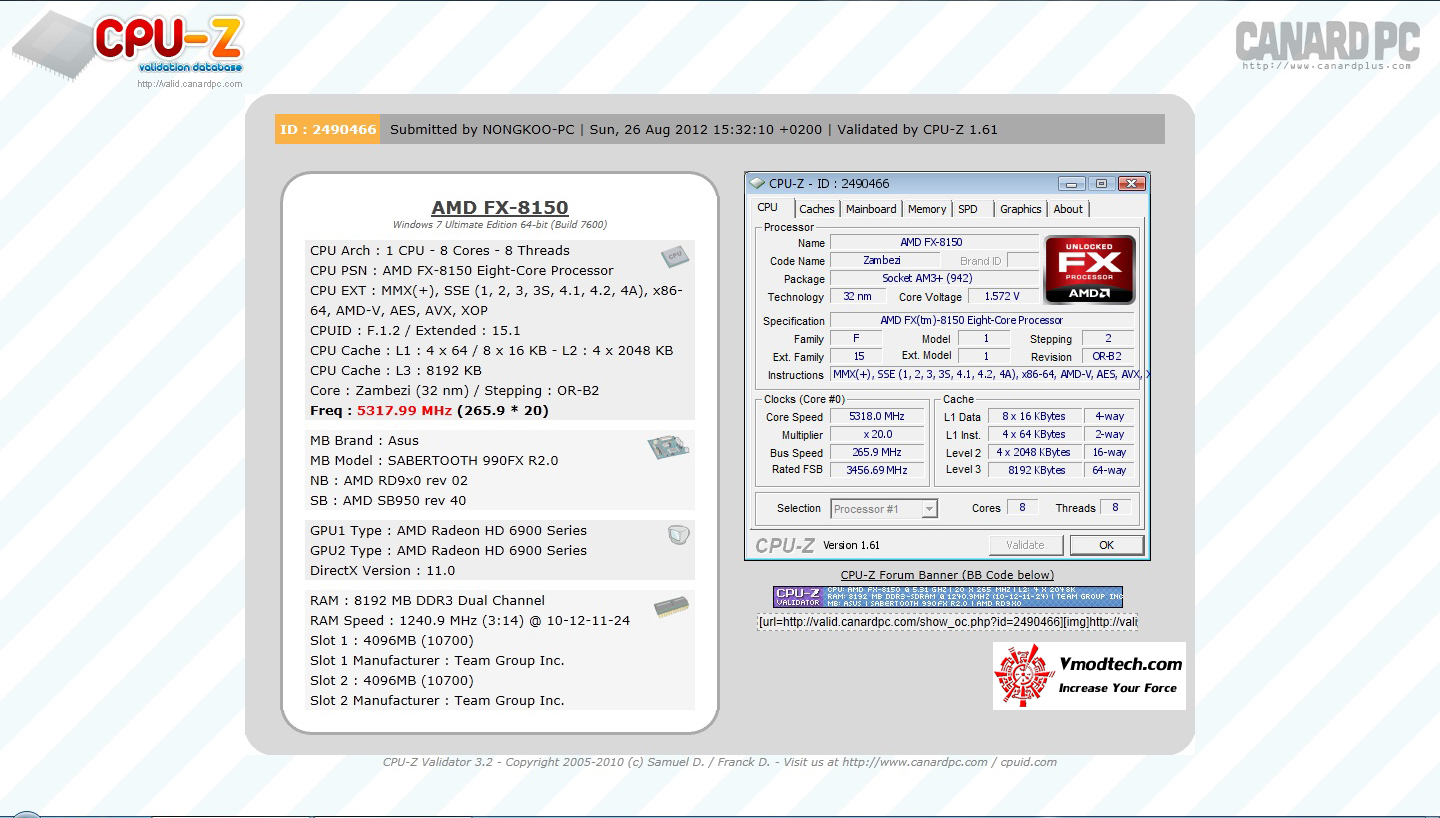This screenshot has height=818, width=1440.
Task: Open the Mainboard tab
Action: (x=871, y=209)
